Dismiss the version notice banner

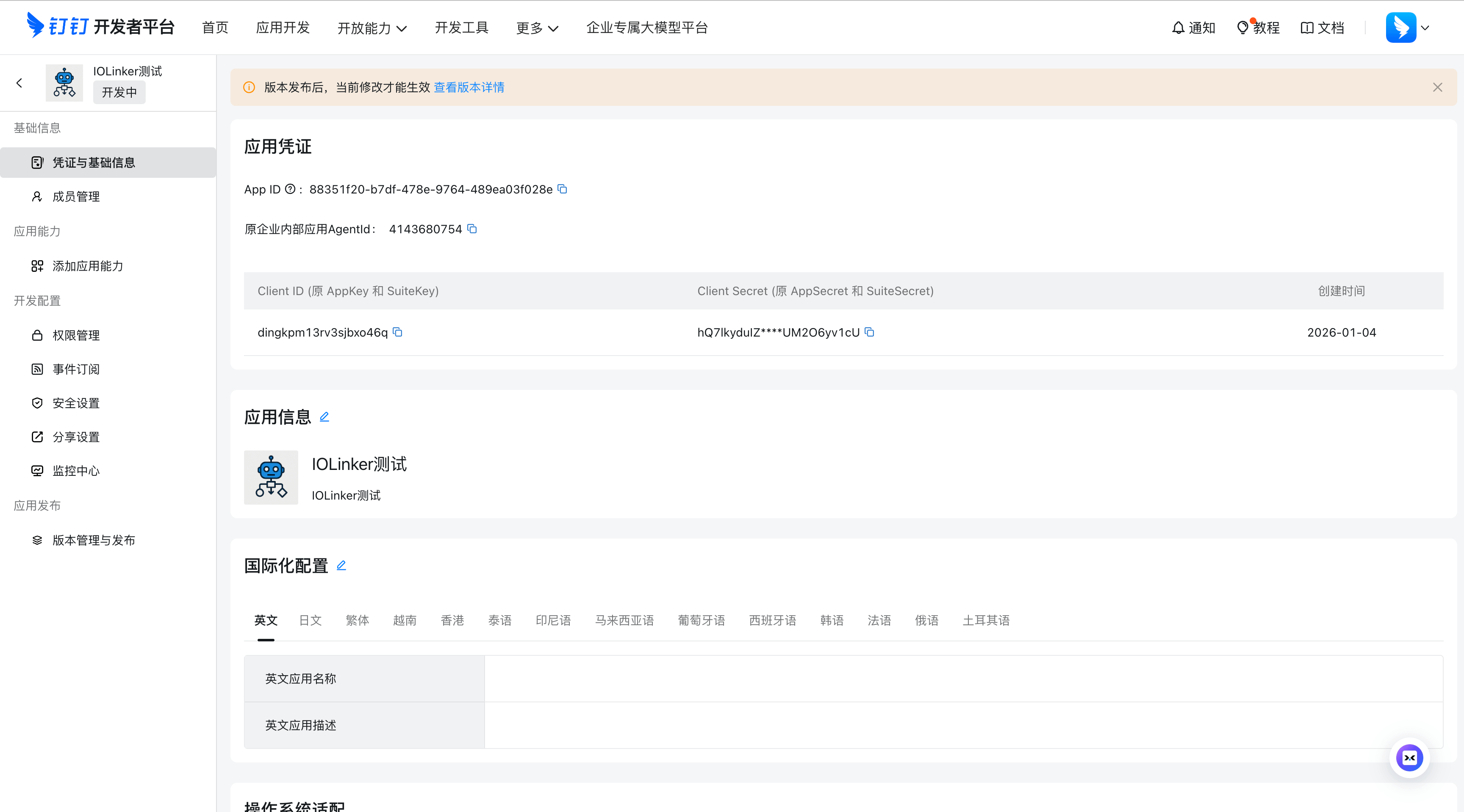point(1437,88)
